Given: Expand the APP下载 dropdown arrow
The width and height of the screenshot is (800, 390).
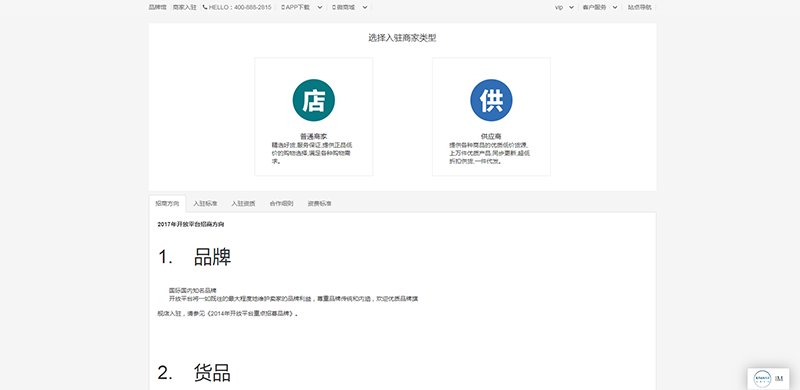Looking at the screenshot, I should (319, 7).
